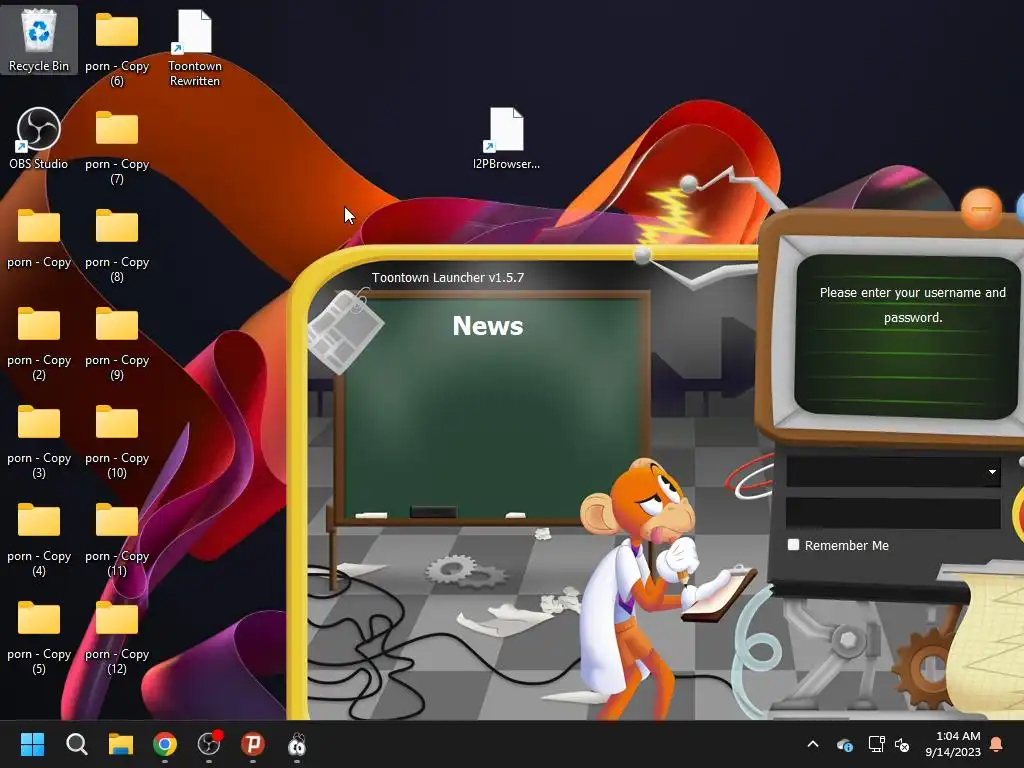Screen dimensions: 1024x768
Task: Focus the password field below username
Action: tap(893, 513)
